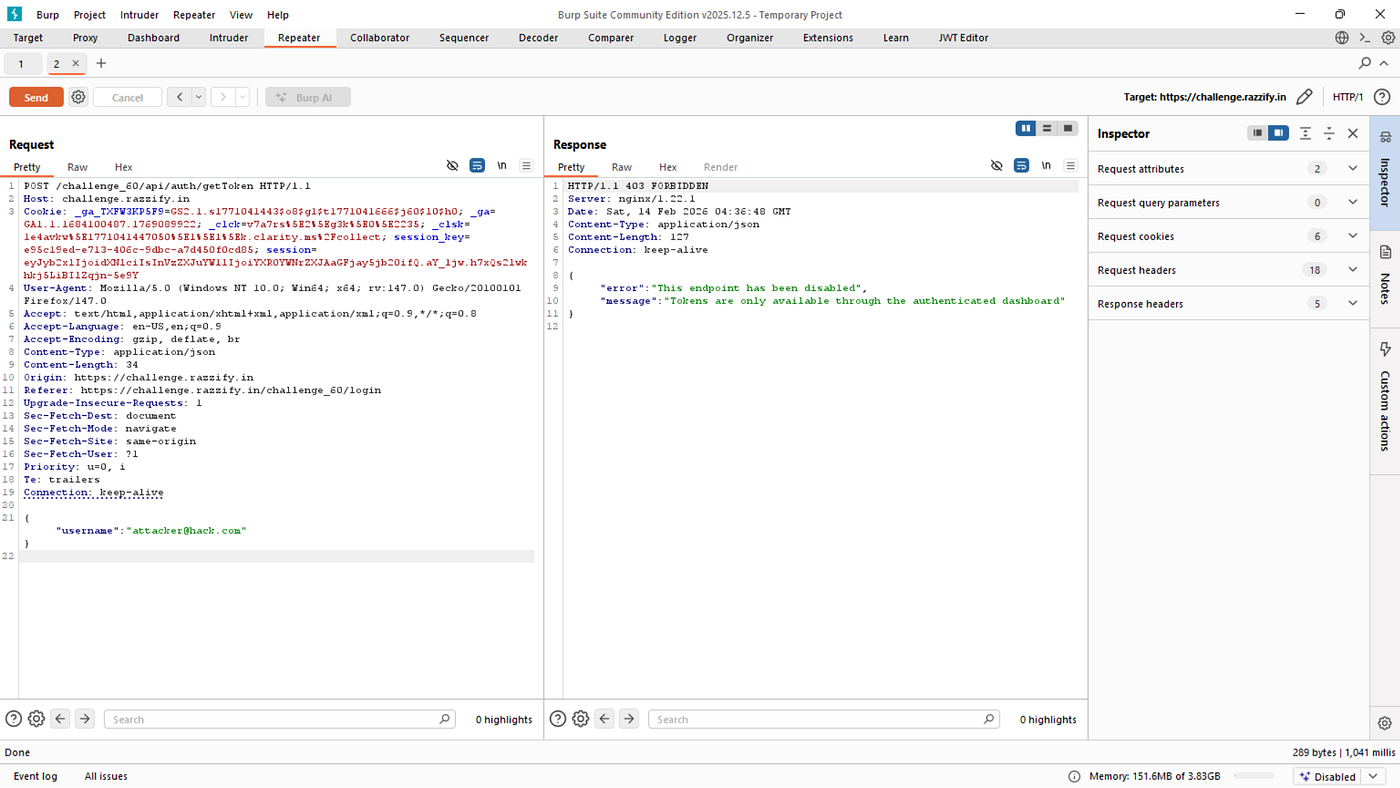The height and width of the screenshot is (788, 1400).
Task: Toggle \n non-printable characters in Response
Action: pos(1046,166)
